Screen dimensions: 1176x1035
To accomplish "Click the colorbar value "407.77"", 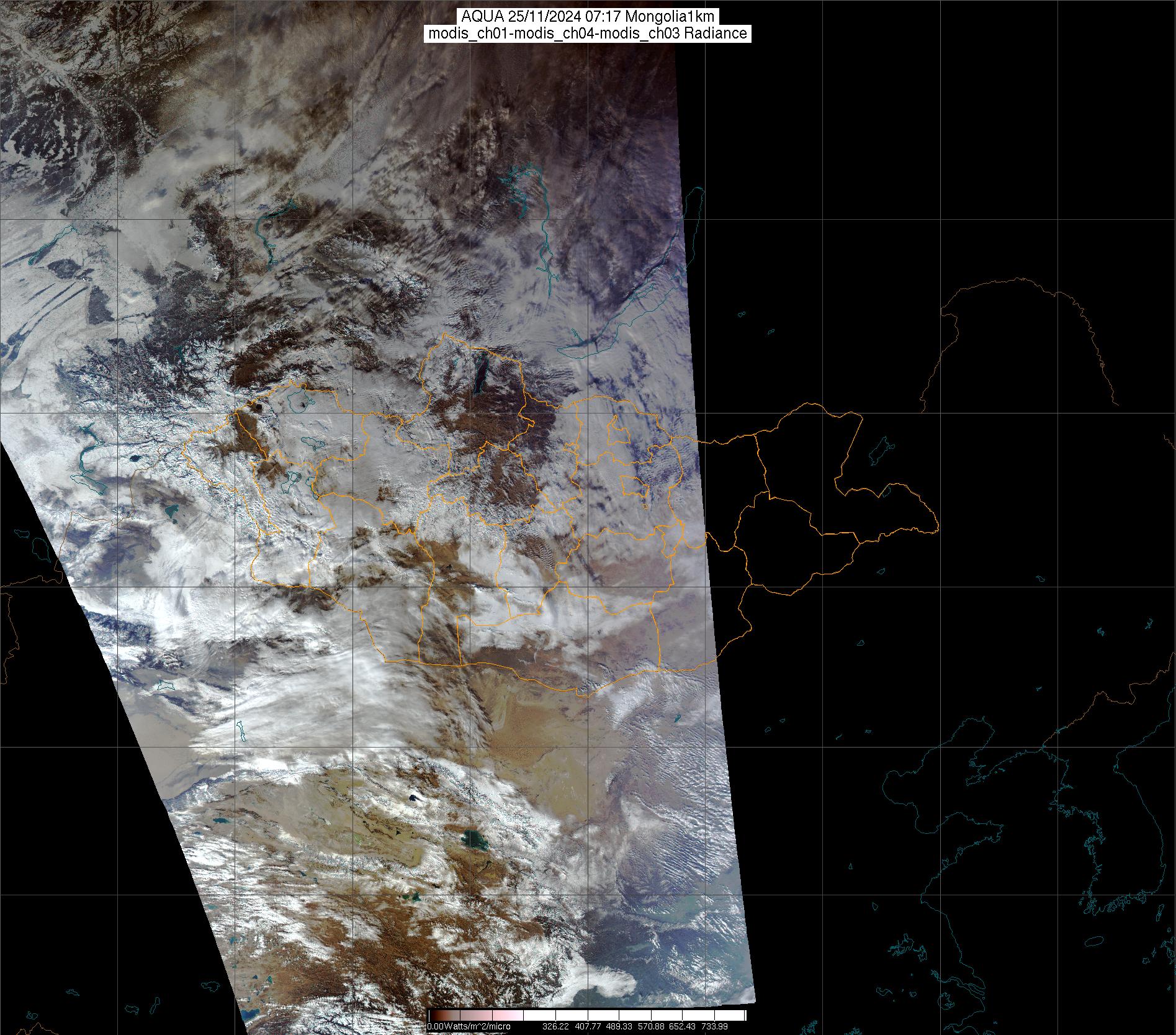I will click(587, 1026).
